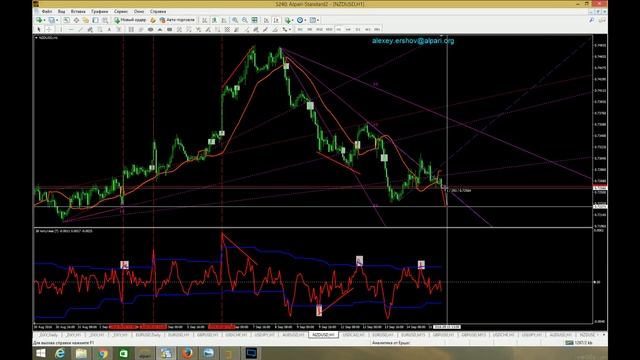640x360 pixels.
Task: Click the Новый ордер button
Action: 130,20
